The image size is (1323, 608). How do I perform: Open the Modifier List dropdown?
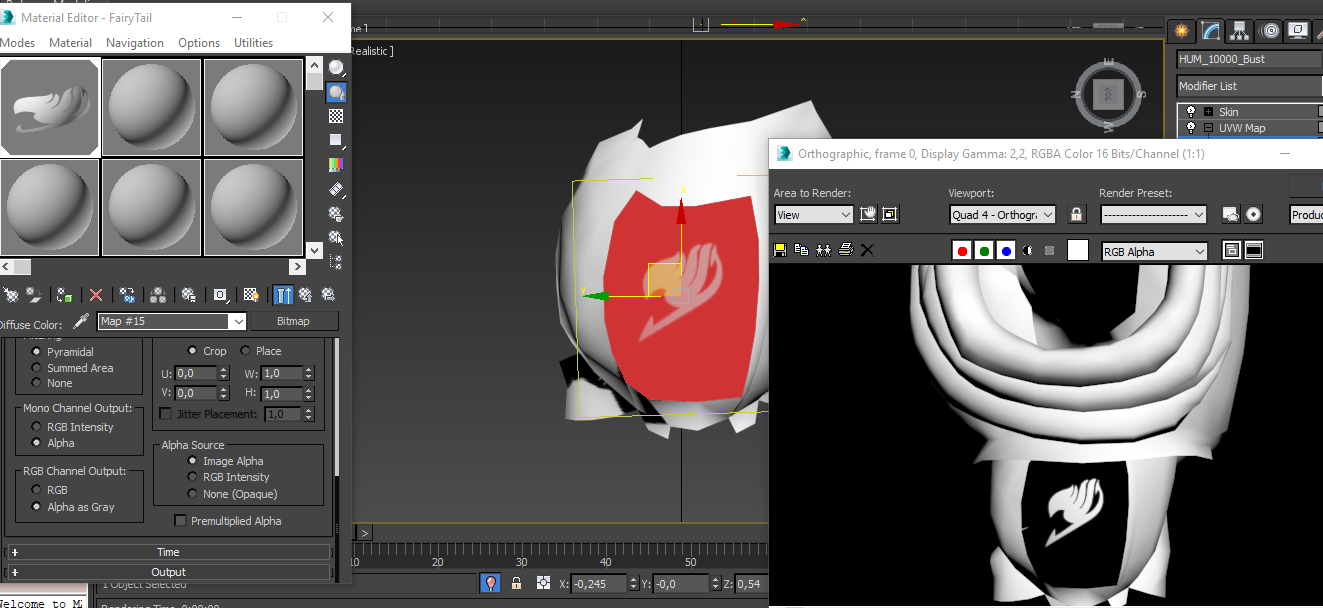1250,86
